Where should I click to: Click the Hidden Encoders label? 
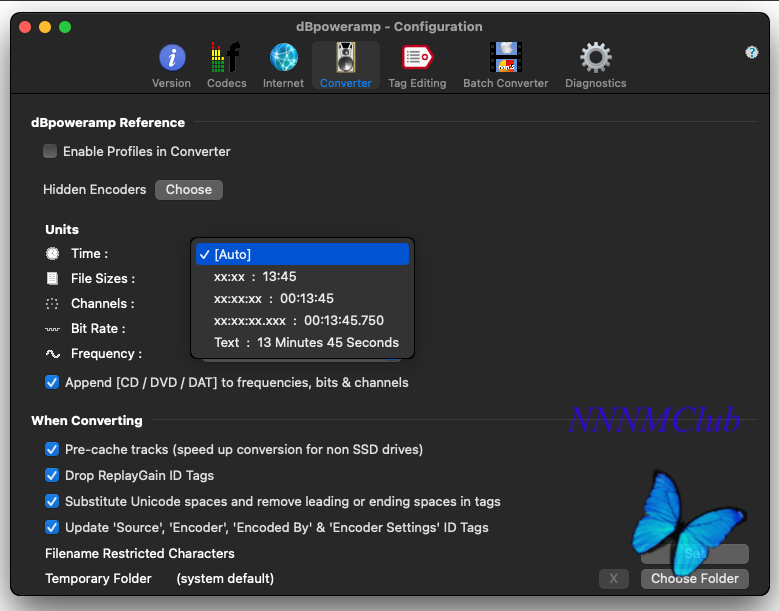(x=94, y=190)
